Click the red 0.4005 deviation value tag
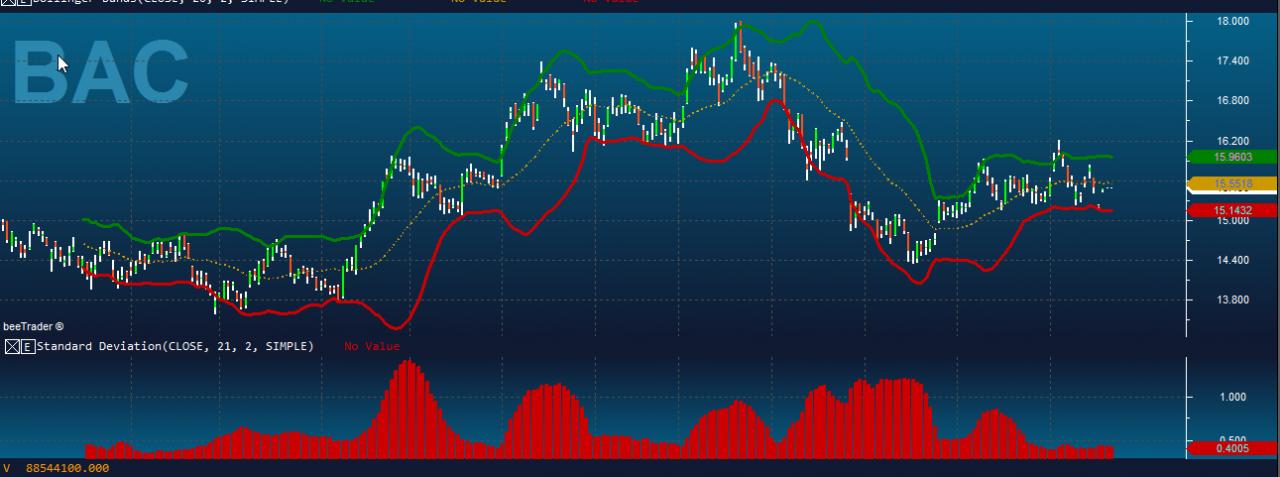 pos(1233,449)
